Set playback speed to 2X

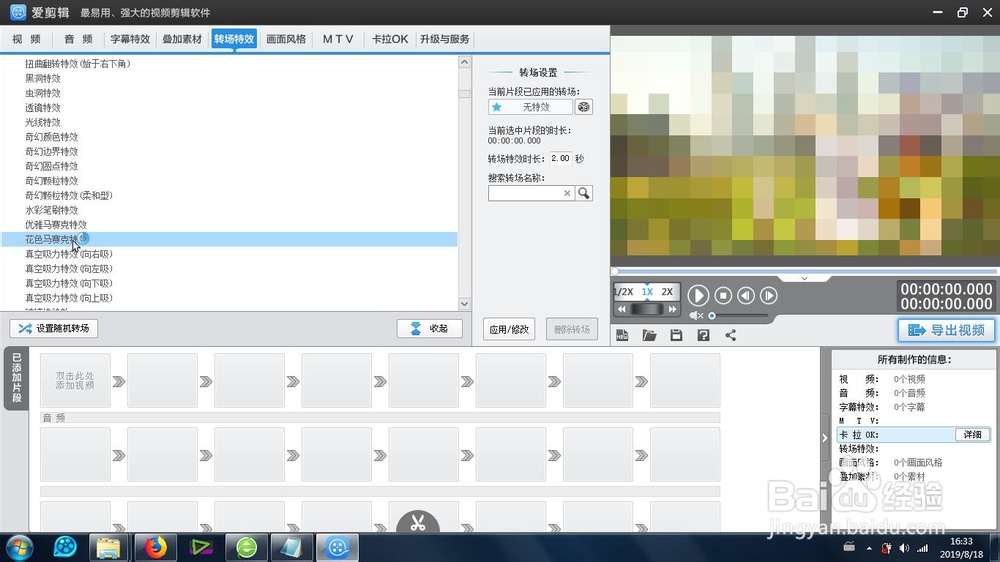point(667,292)
